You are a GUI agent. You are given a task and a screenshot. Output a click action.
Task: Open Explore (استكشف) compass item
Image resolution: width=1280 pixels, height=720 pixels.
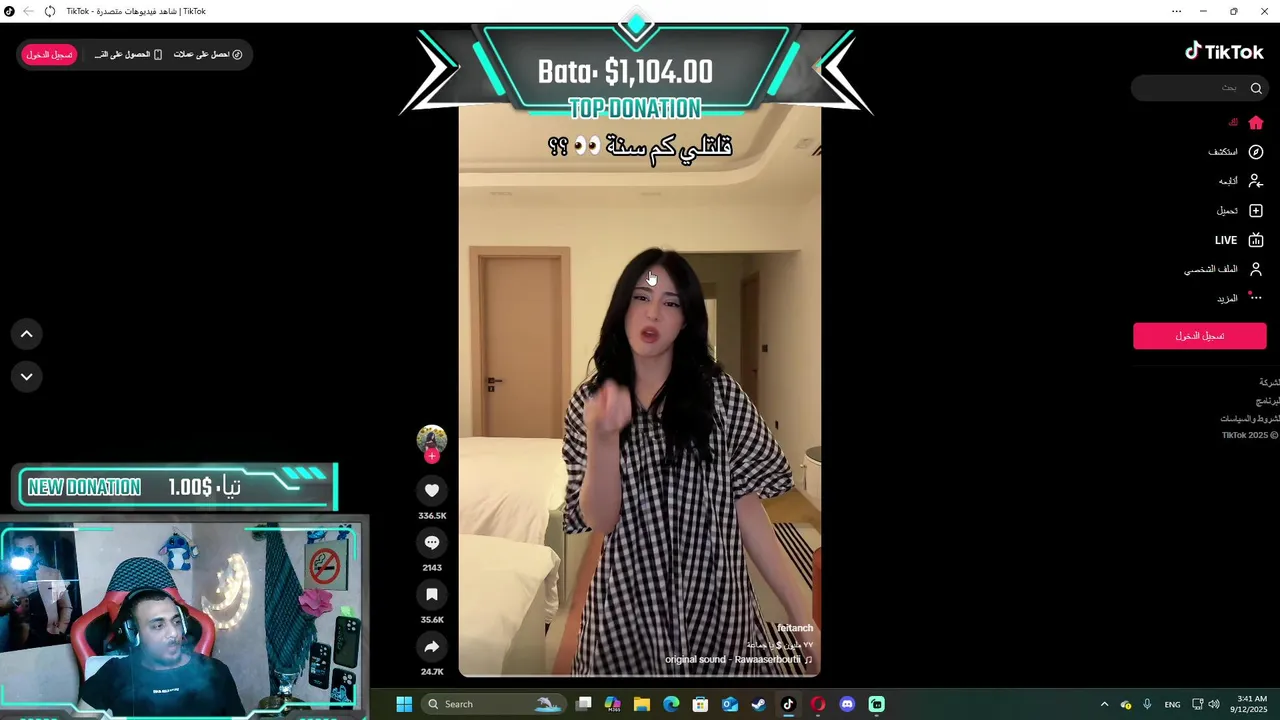(x=1235, y=152)
